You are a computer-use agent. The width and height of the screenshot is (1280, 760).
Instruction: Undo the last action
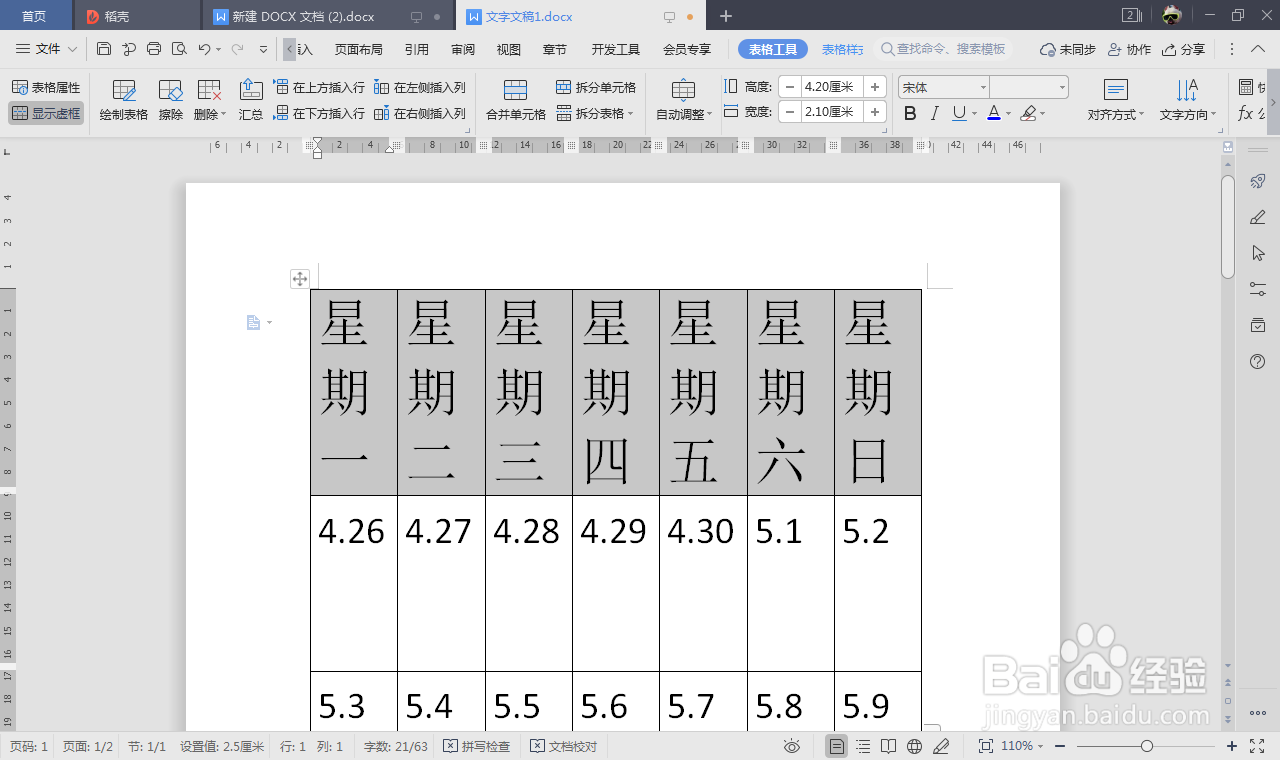point(204,49)
